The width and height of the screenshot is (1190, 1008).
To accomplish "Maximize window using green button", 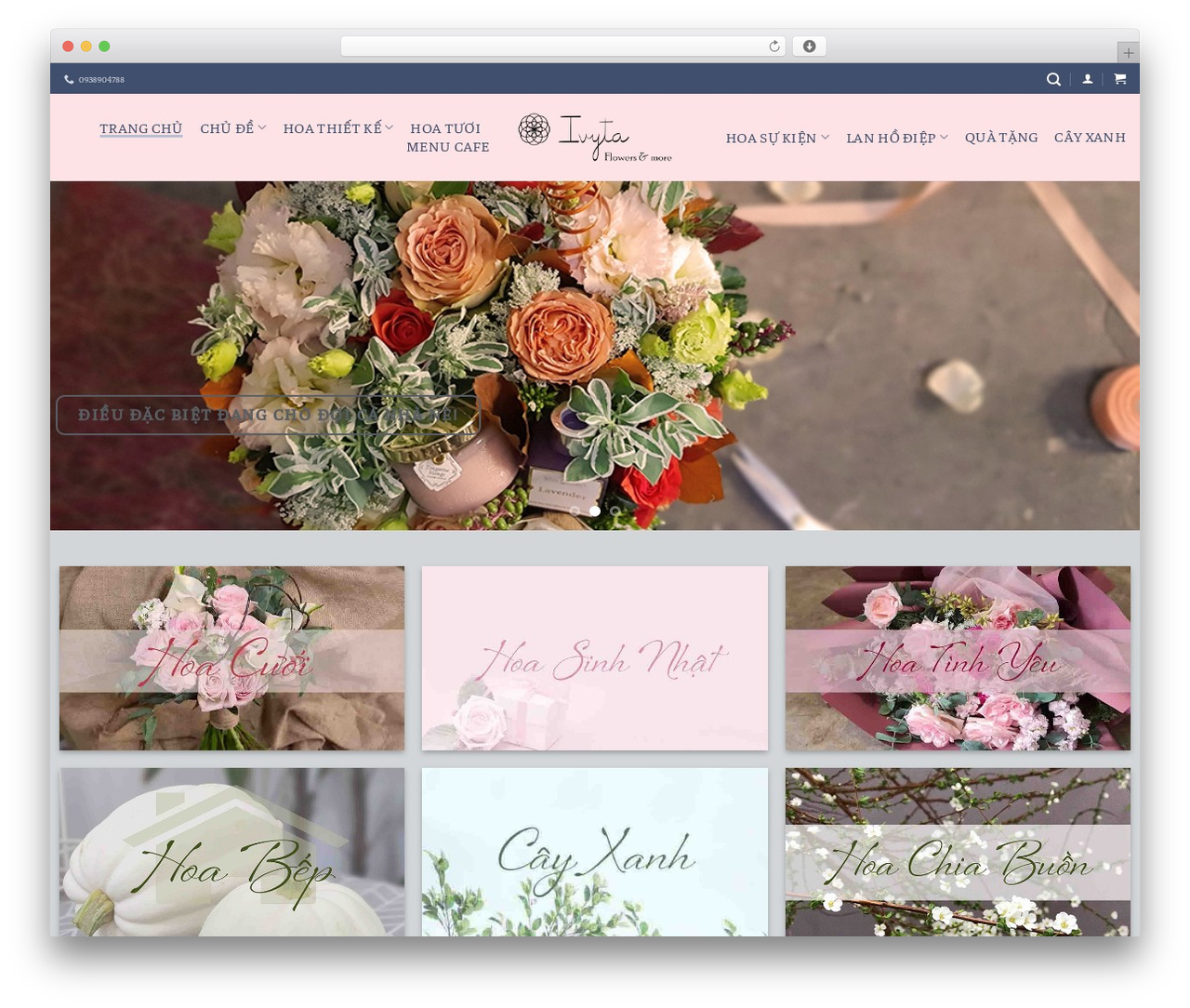I will tap(104, 46).
